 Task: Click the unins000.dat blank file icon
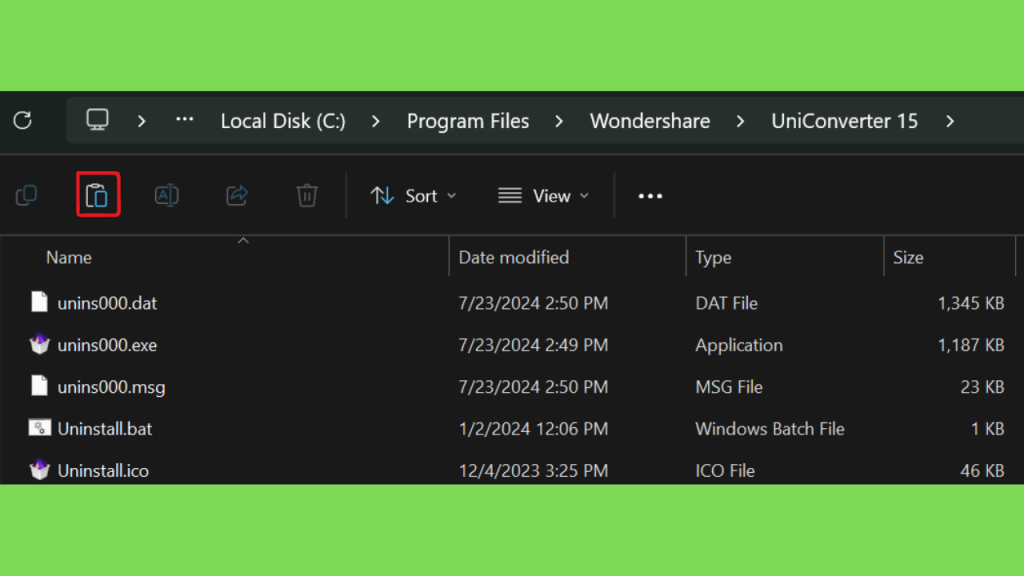coord(39,302)
